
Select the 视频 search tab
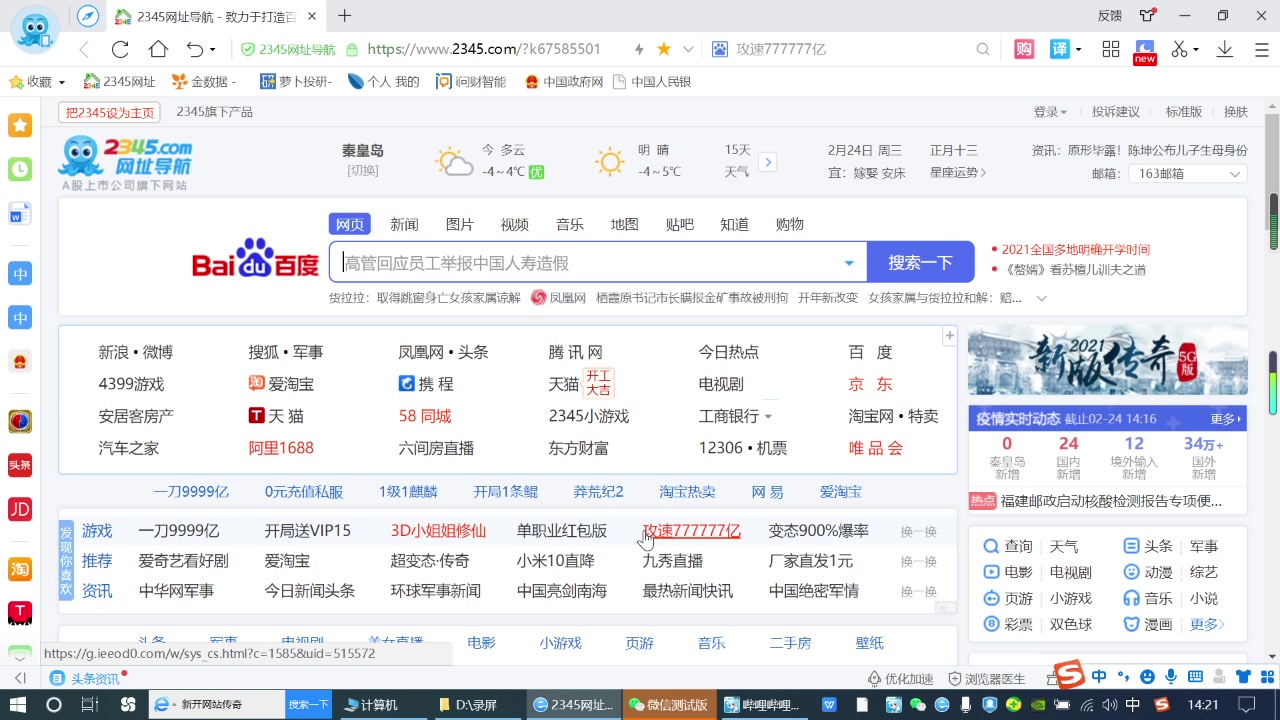click(x=514, y=224)
